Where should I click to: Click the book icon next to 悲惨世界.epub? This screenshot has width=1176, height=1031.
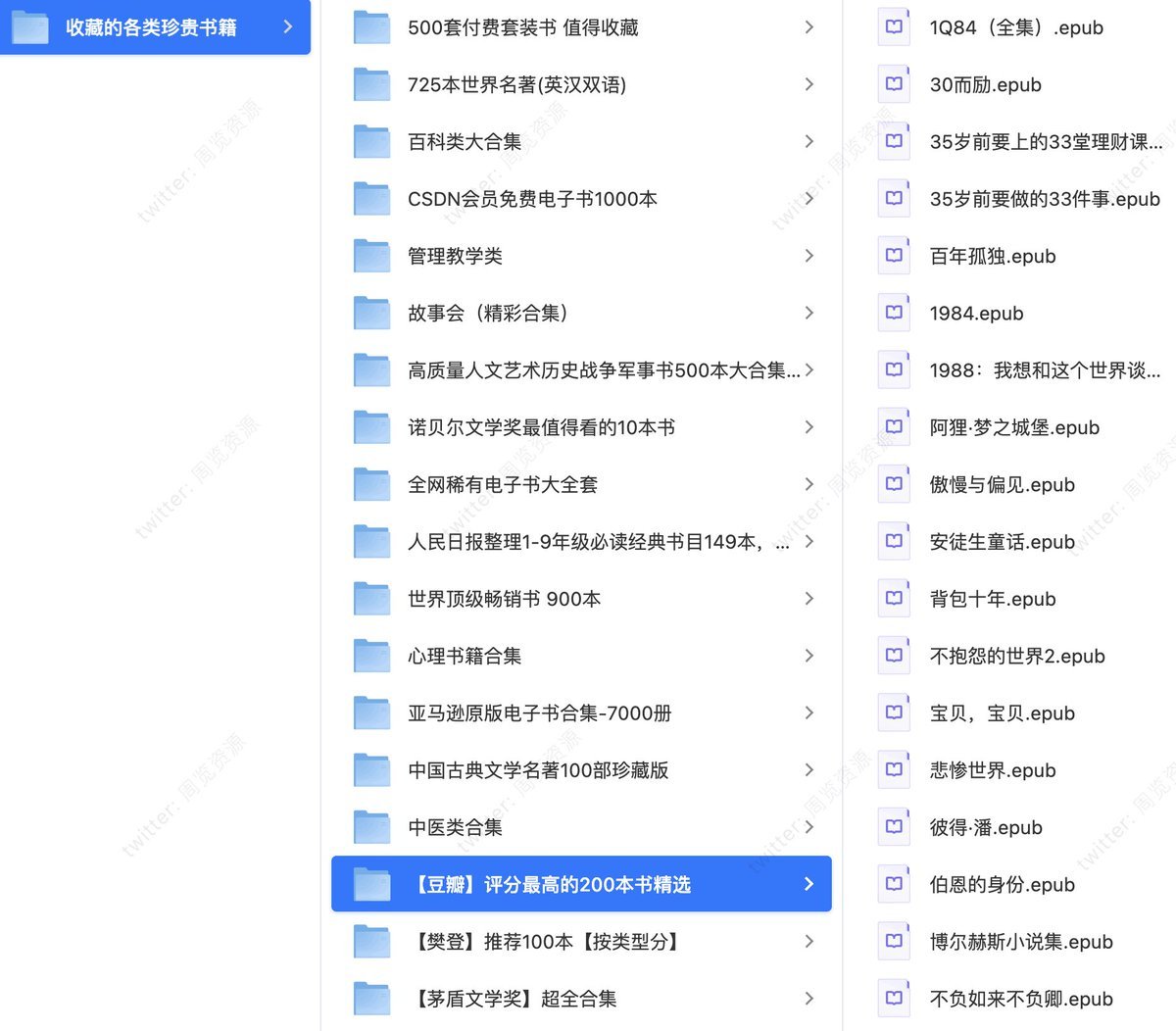click(x=894, y=769)
